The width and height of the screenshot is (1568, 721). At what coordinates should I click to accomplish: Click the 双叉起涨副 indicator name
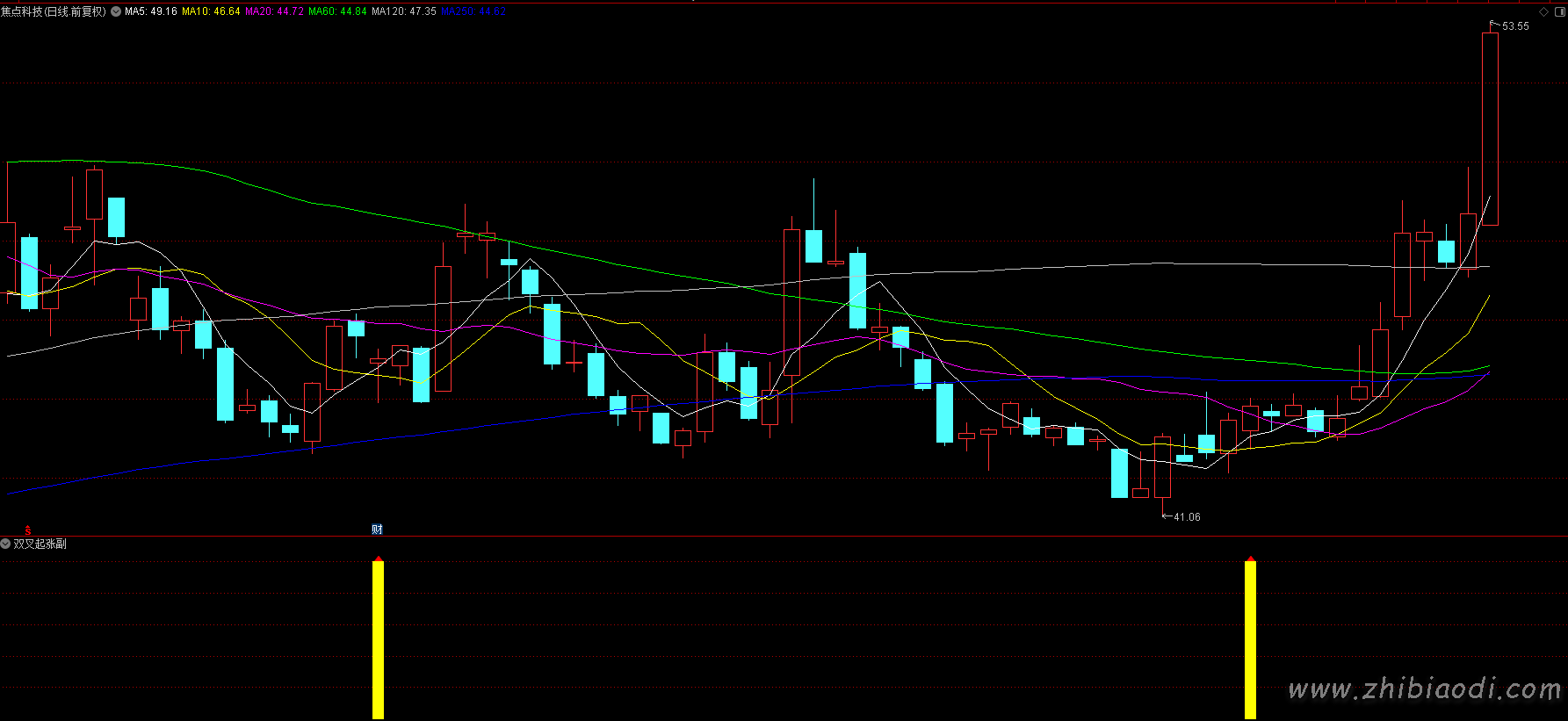point(40,544)
